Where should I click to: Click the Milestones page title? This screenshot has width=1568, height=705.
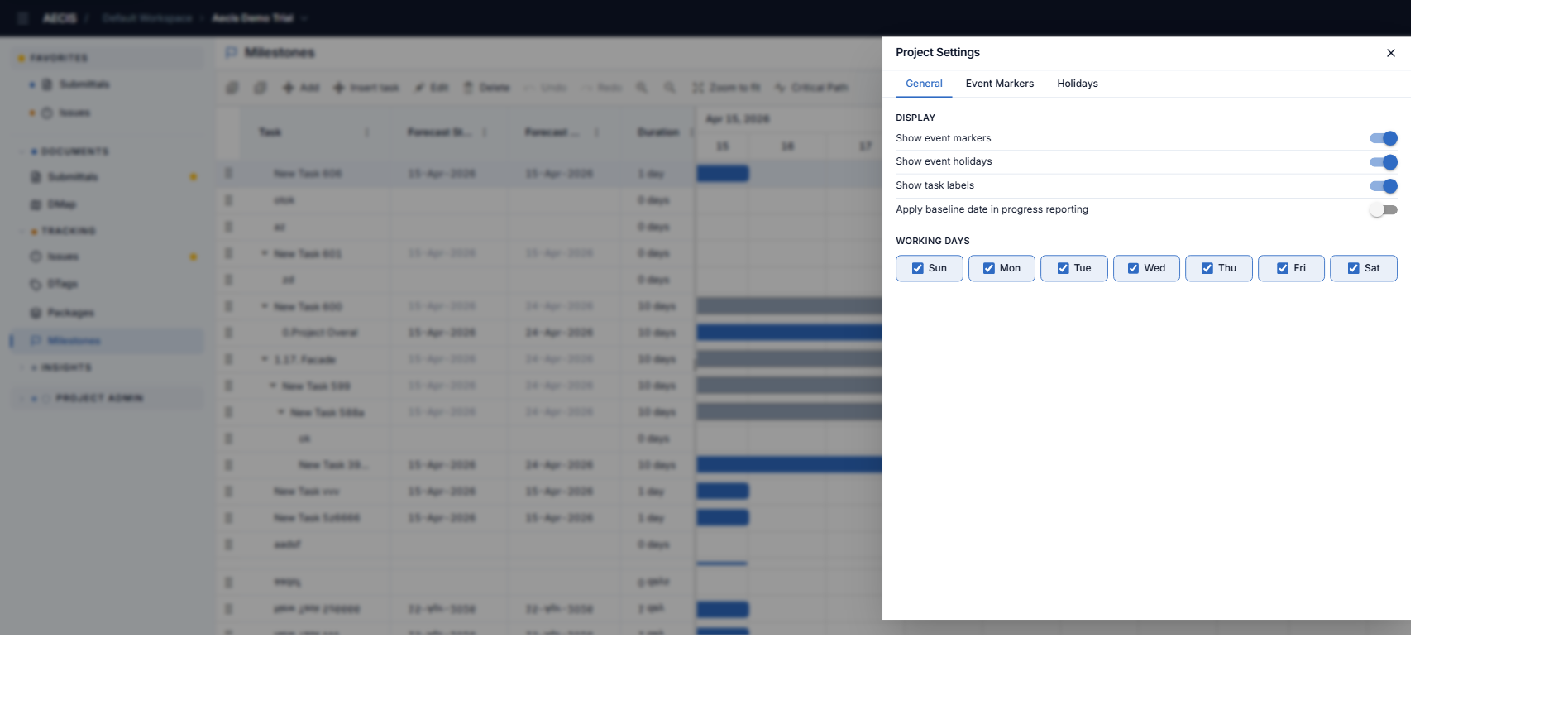point(280,52)
